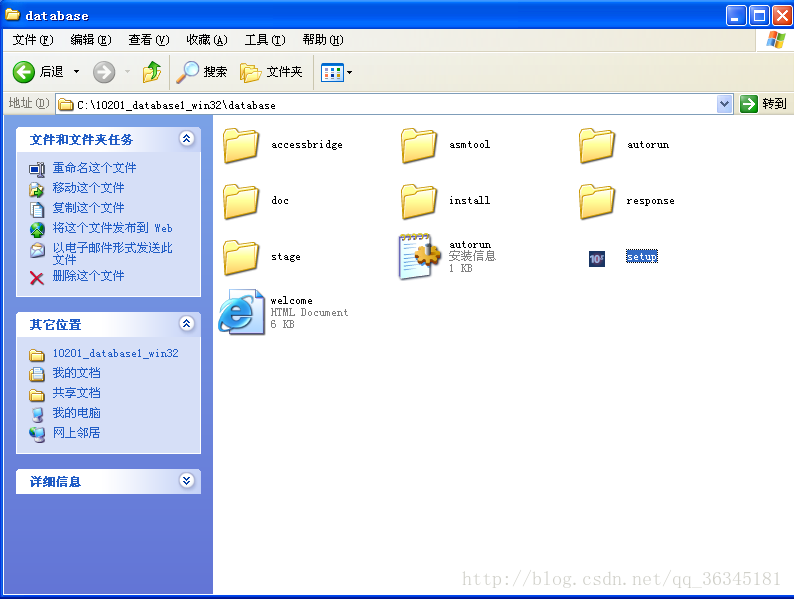Open the accessbridge folder icon
This screenshot has height=599, width=794.
point(241,145)
